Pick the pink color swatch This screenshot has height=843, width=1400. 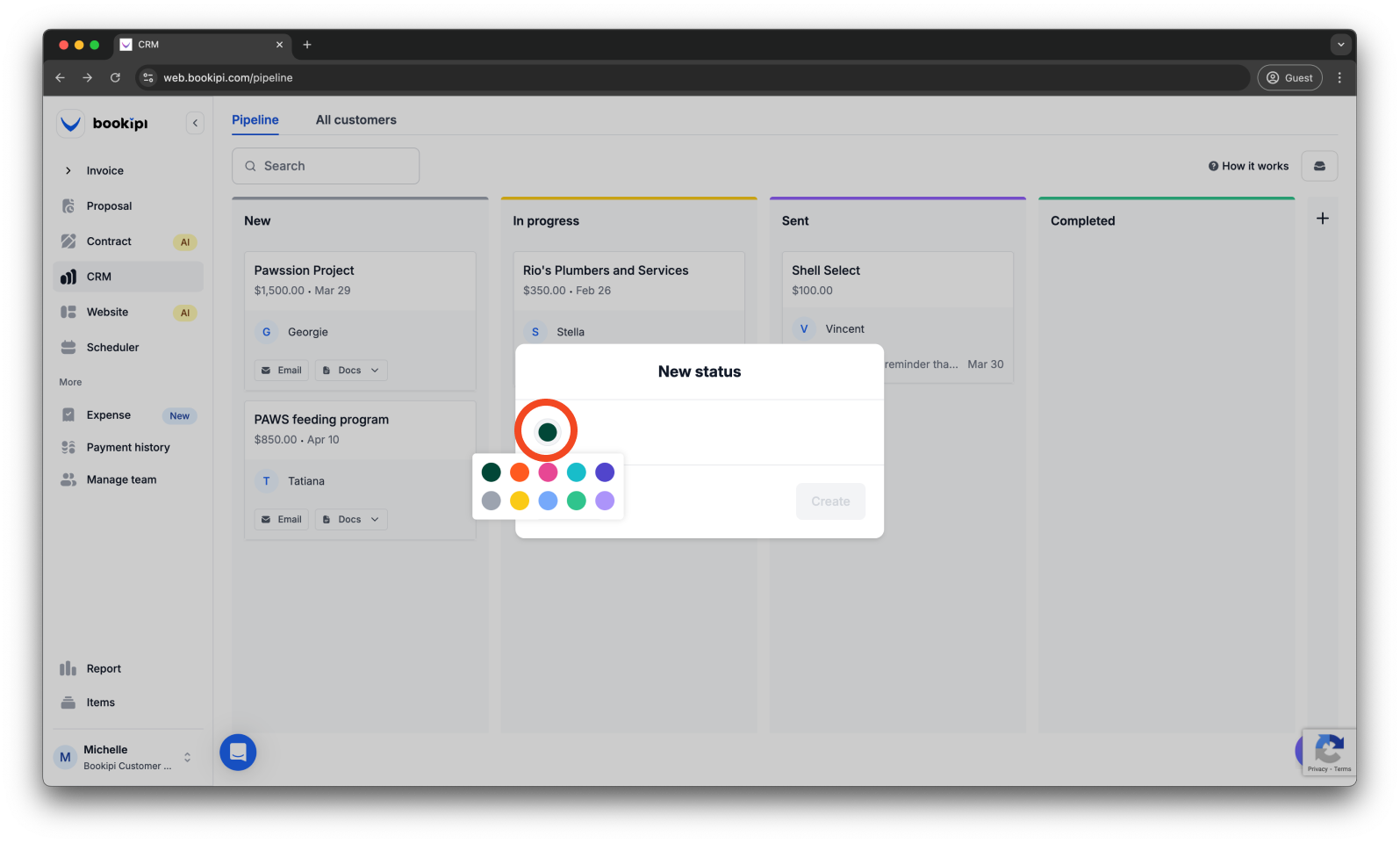click(548, 472)
